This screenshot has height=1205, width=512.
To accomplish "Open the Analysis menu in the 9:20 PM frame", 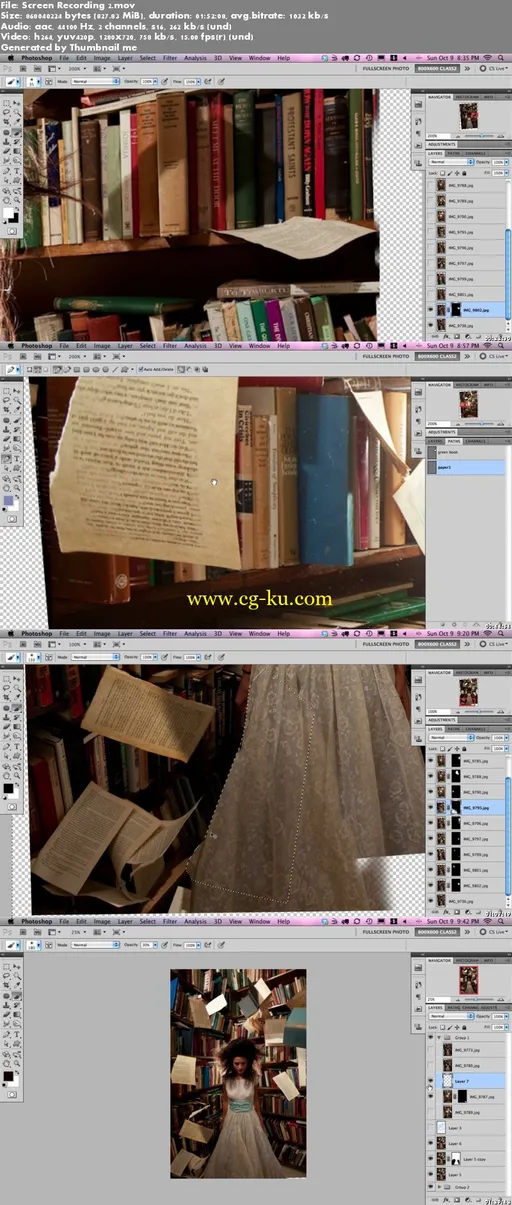I will (x=195, y=633).
